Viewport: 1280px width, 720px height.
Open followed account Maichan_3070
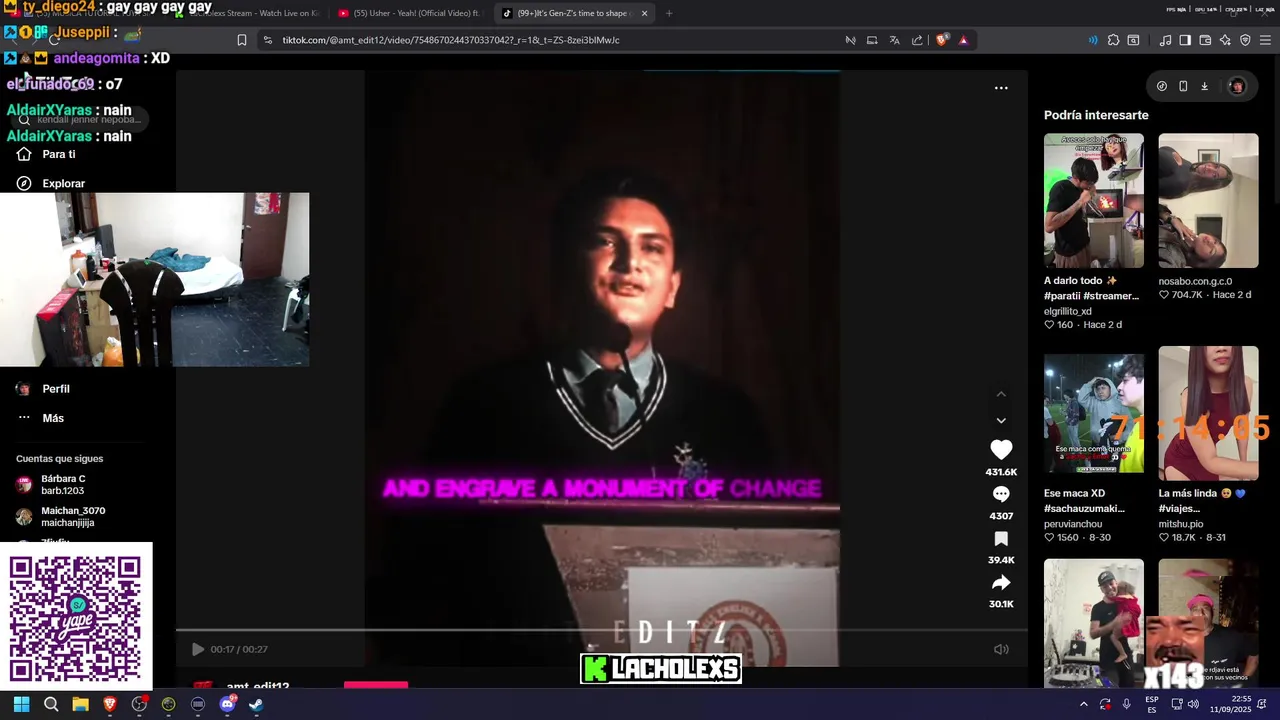pos(72,517)
